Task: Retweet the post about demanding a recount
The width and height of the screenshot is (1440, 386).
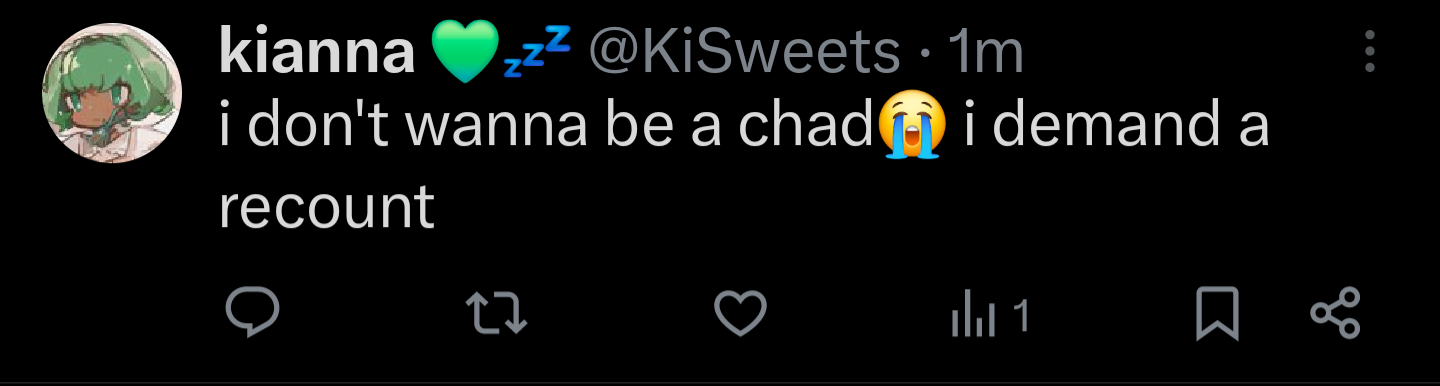Action: [498, 315]
